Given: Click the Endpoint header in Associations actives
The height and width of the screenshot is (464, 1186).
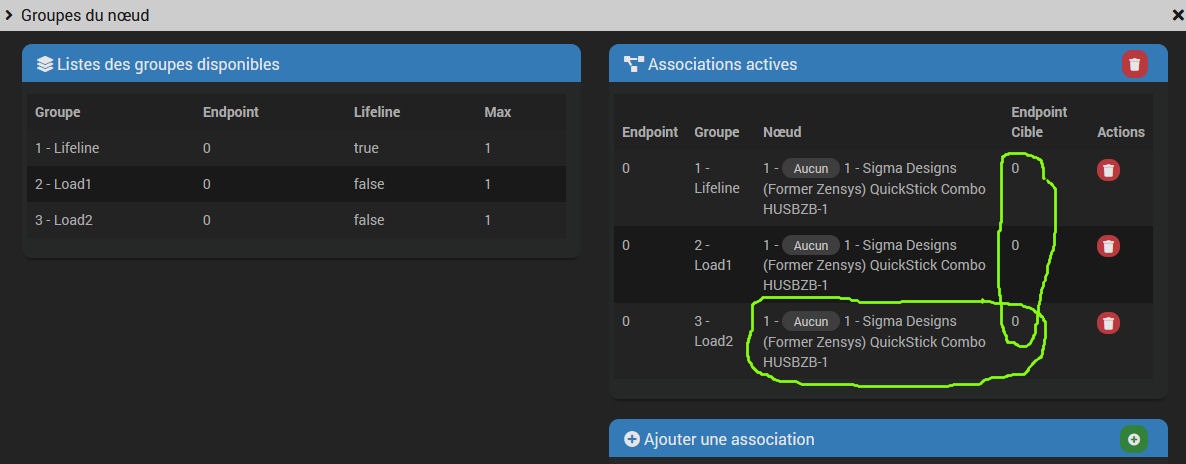Looking at the screenshot, I should click(650, 132).
